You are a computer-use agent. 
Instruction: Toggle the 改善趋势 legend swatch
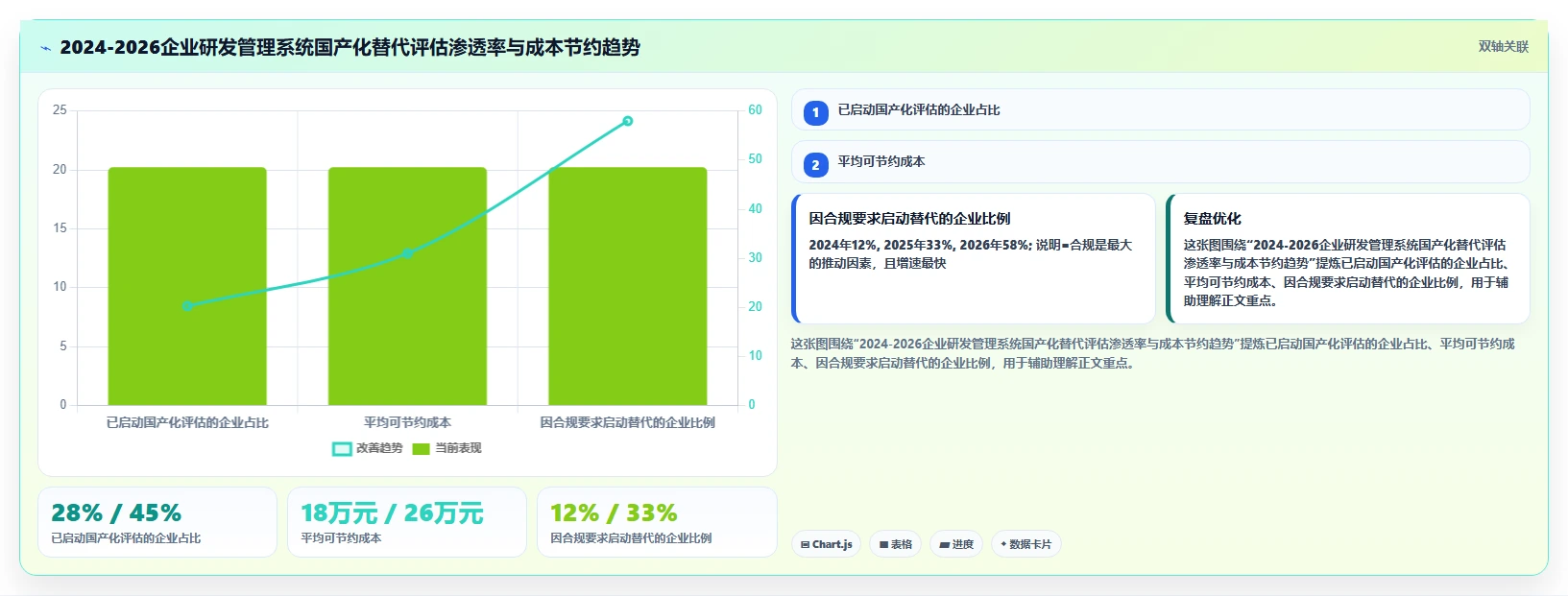click(x=342, y=449)
